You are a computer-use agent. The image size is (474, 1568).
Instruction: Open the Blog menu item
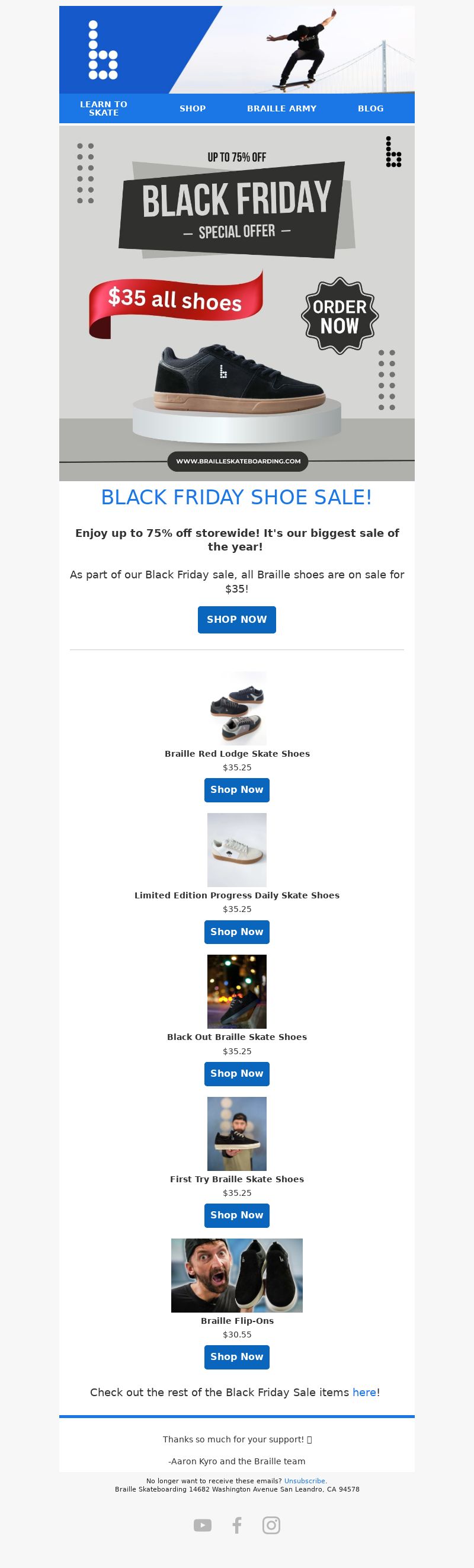(370, 108)
